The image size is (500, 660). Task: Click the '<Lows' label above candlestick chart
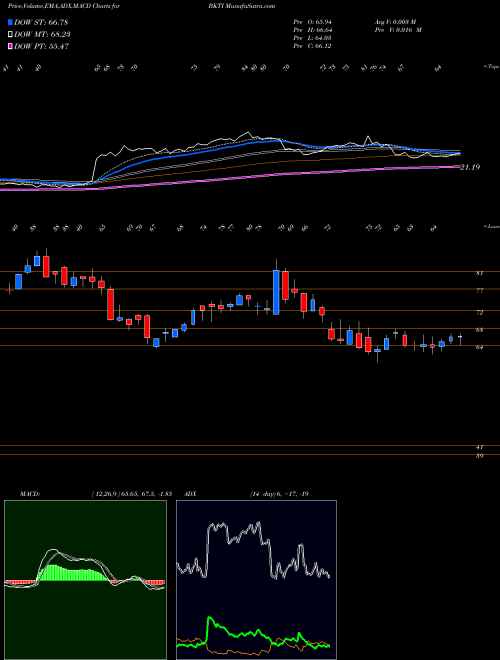[x=491, y=226]
